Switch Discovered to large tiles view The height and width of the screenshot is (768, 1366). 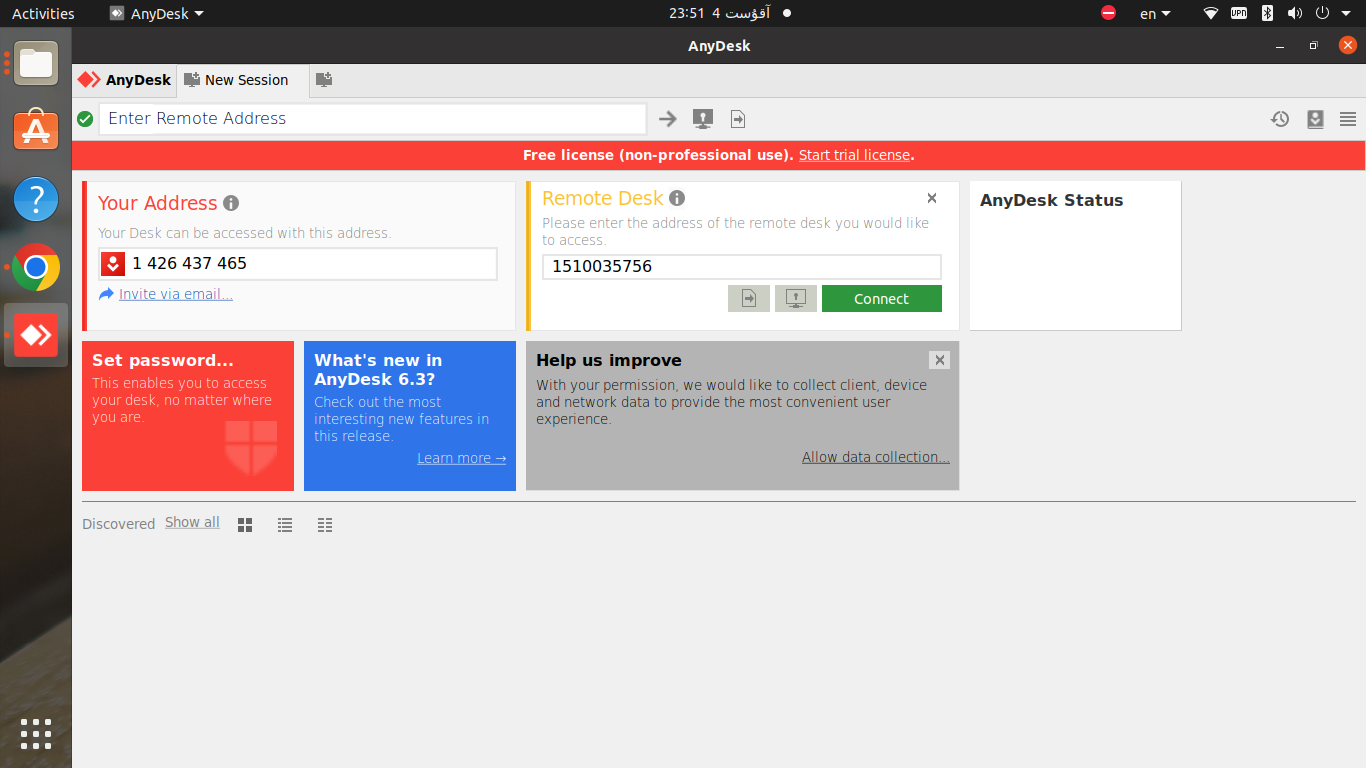(245, 525)
